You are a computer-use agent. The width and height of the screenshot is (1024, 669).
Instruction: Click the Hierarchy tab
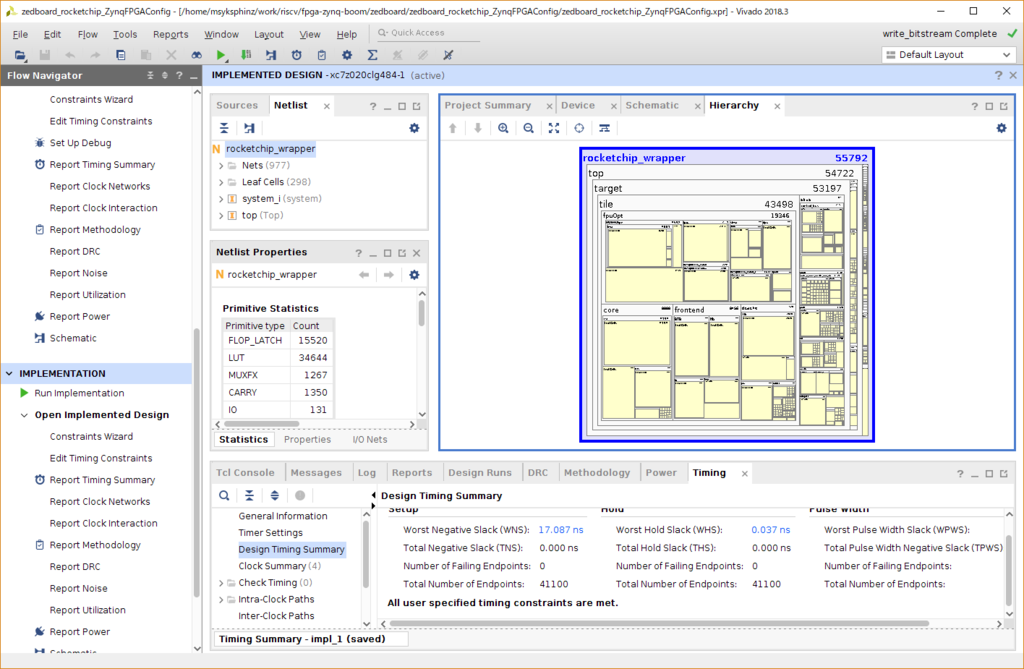click(x=734, y=105)
